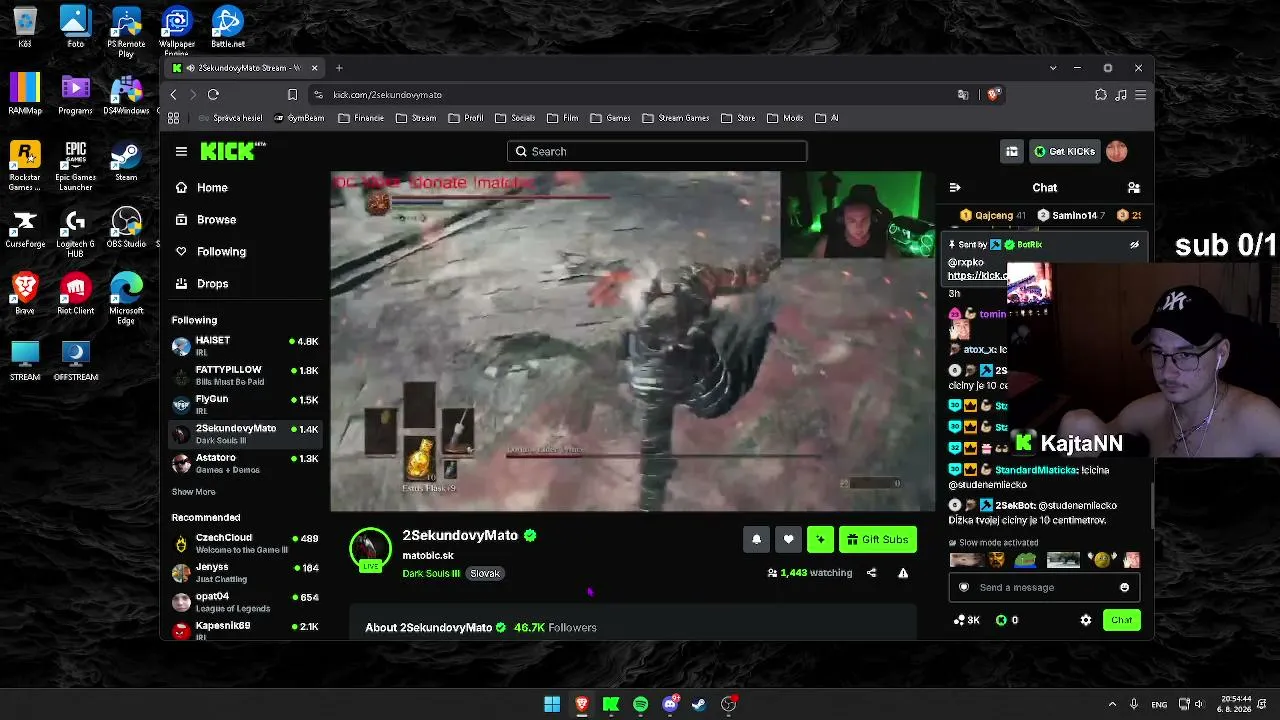This screenshot has width=1280, height=720.
Task: Click the stream video player
Action: pos(633,342)
